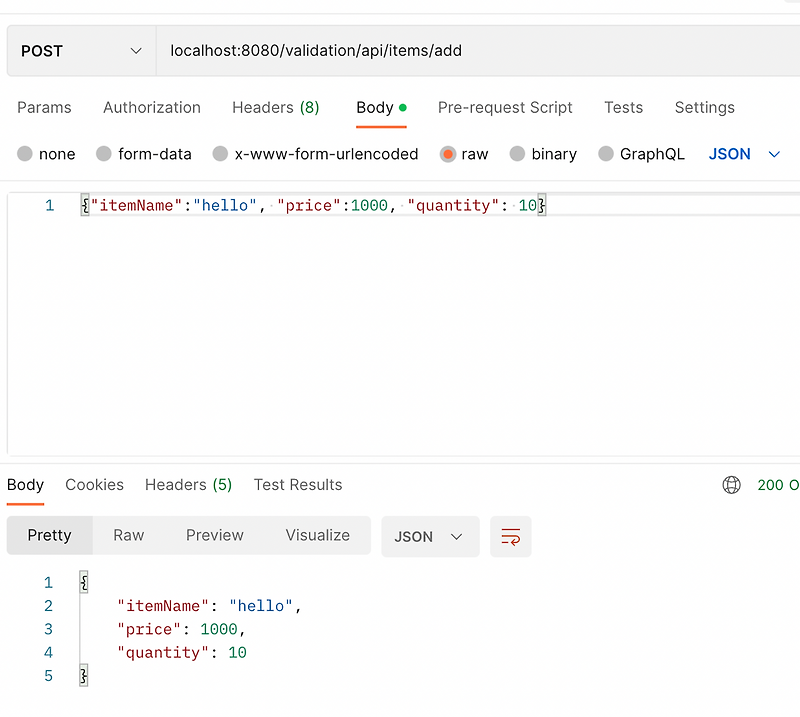This screenshot has height=717, width=800.
Task: Open the response Headers (5) tab
Action: point(189,484)
